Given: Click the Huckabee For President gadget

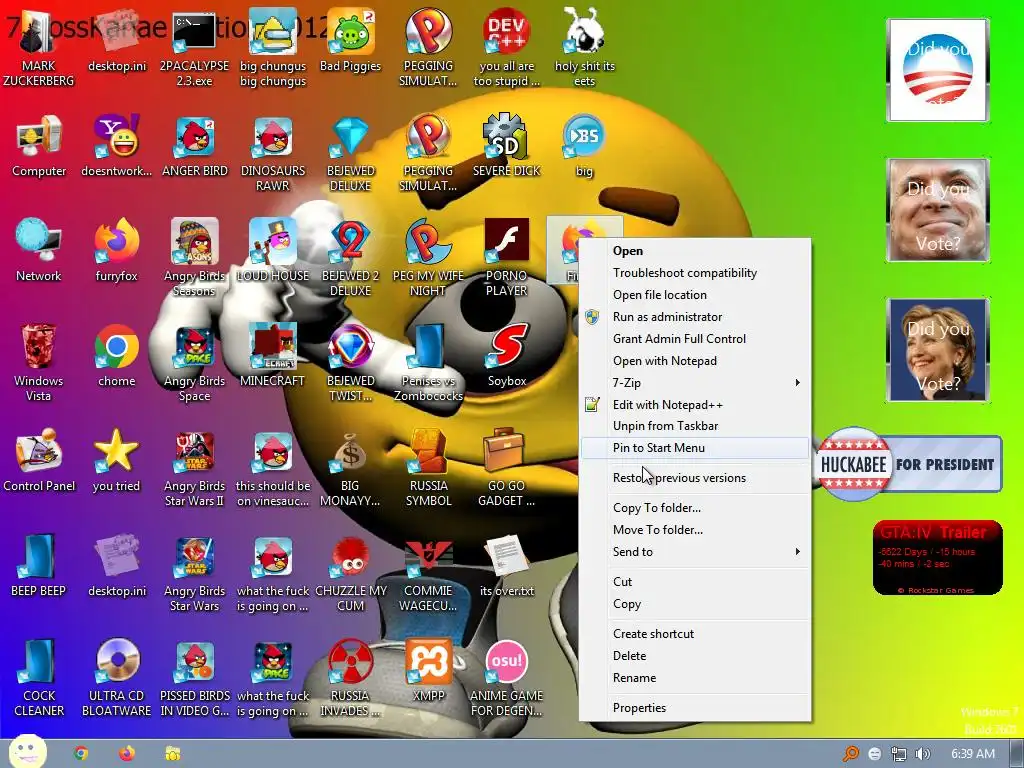Looking at the screenshot, I should coord(908,464).
